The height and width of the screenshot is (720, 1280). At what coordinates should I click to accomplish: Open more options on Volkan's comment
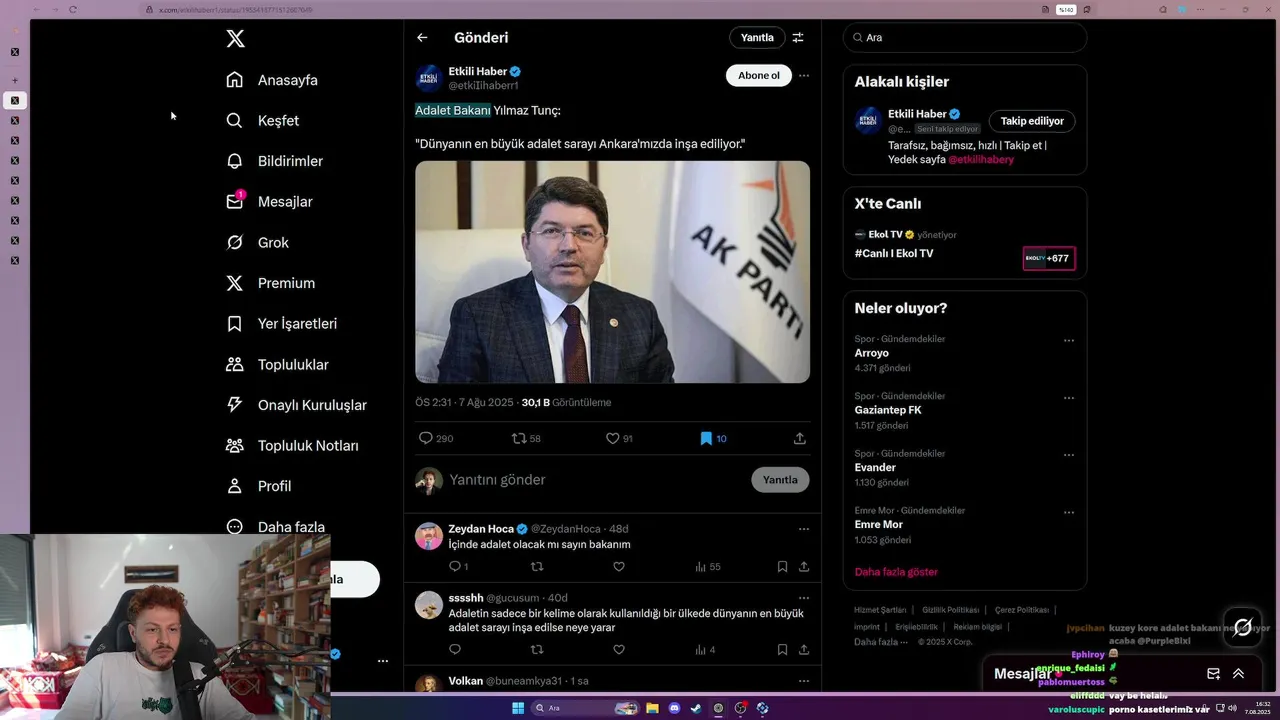coord(804,681)
